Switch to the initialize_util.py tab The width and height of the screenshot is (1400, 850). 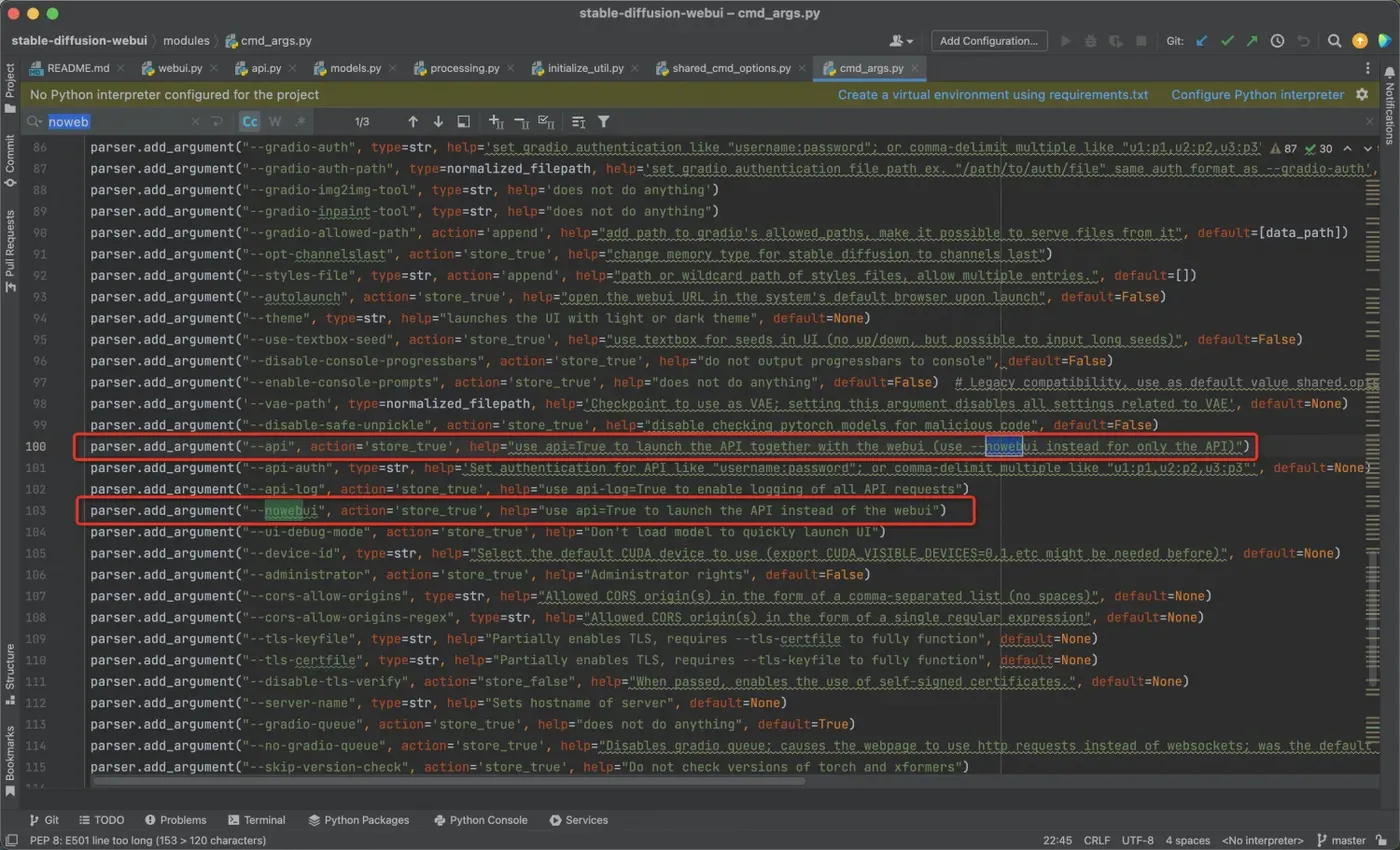tap(585, 68)
